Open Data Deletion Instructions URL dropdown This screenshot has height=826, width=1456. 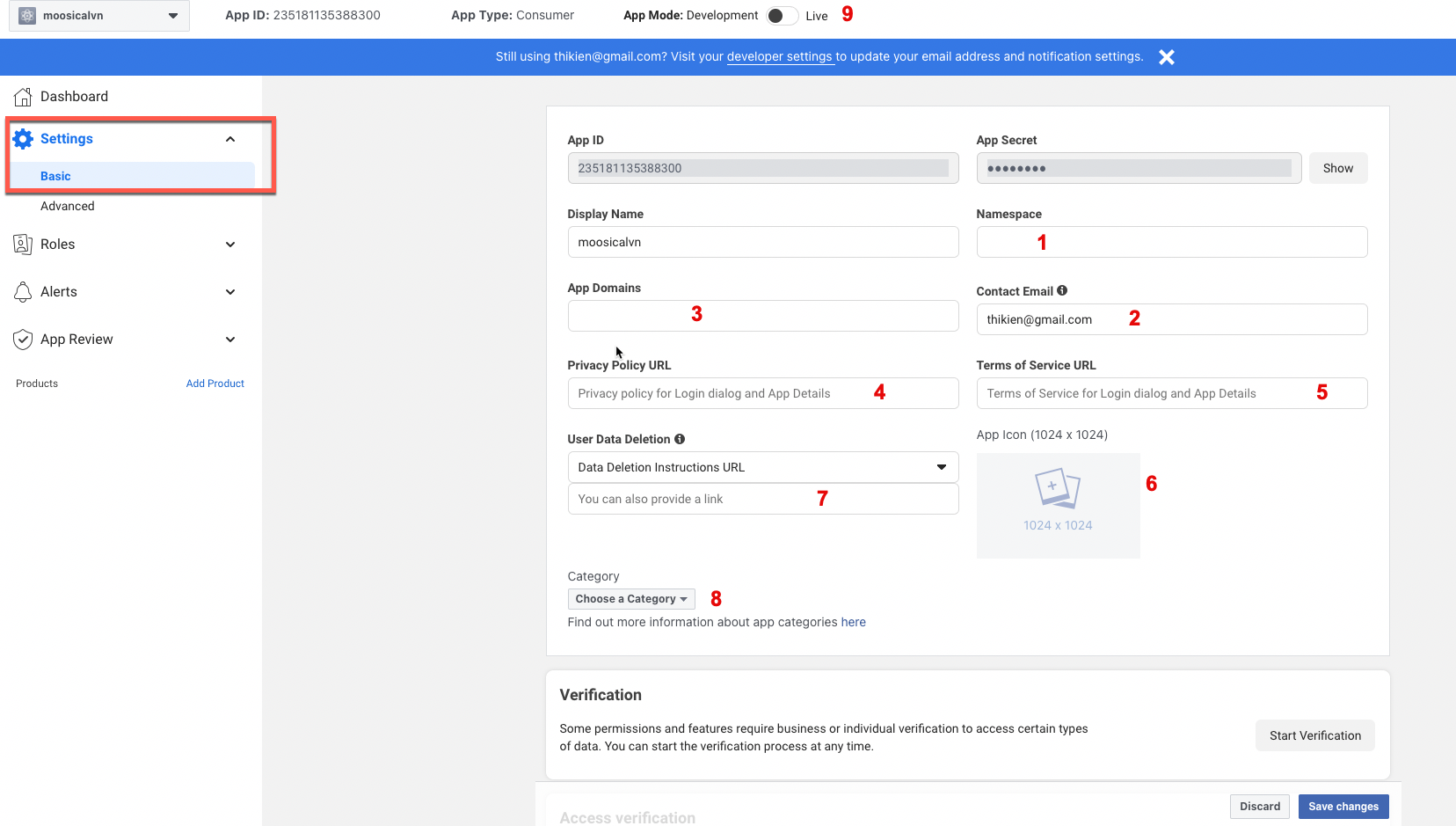[763, 467]
